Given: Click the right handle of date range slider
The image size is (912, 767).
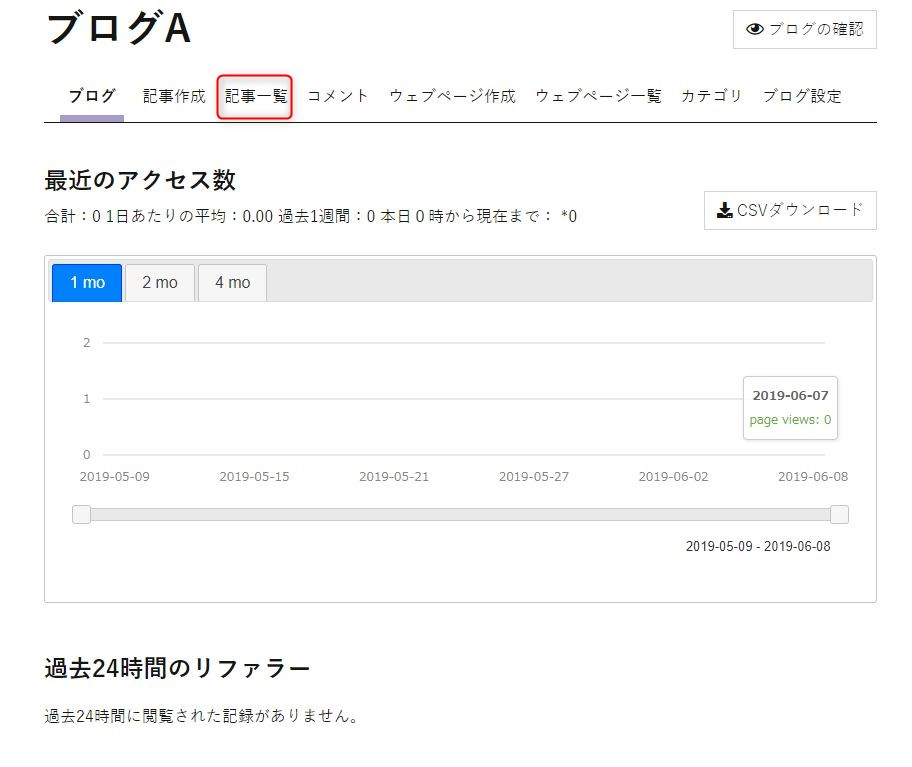Looking at the screenshot, I should (839, 515).
